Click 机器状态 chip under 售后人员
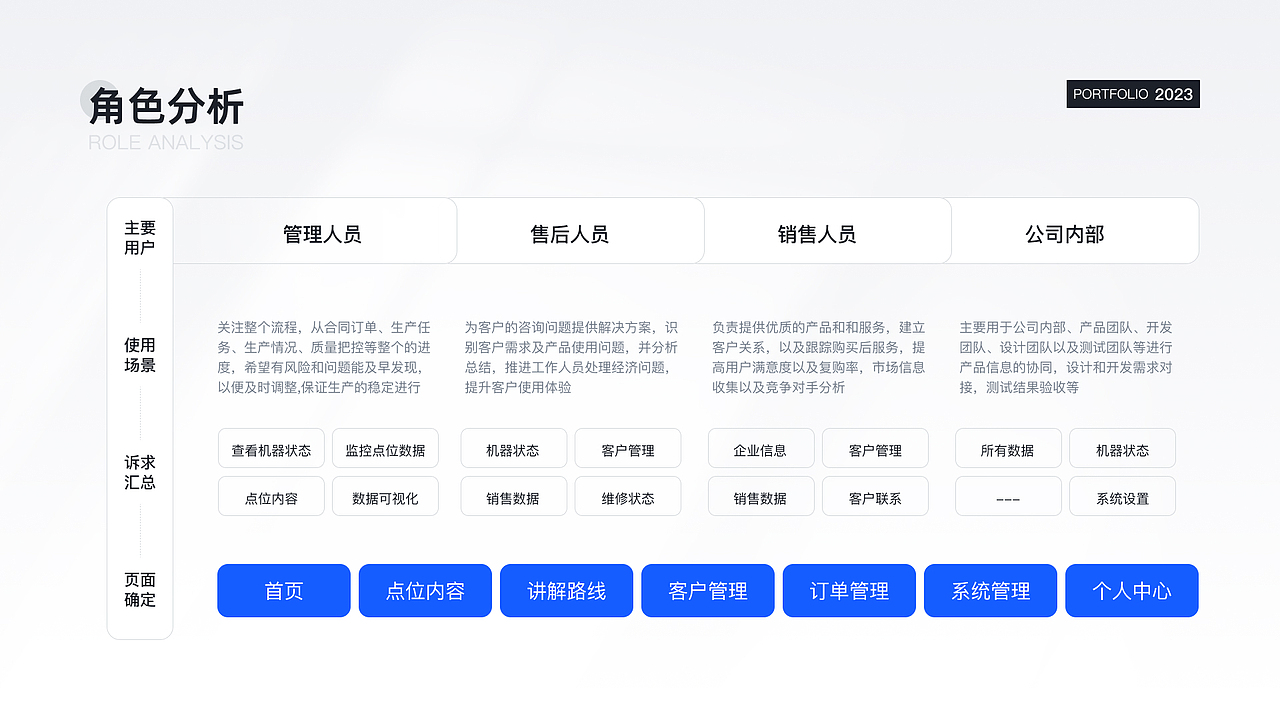The image size is (1280, 720). pos(514,449)
